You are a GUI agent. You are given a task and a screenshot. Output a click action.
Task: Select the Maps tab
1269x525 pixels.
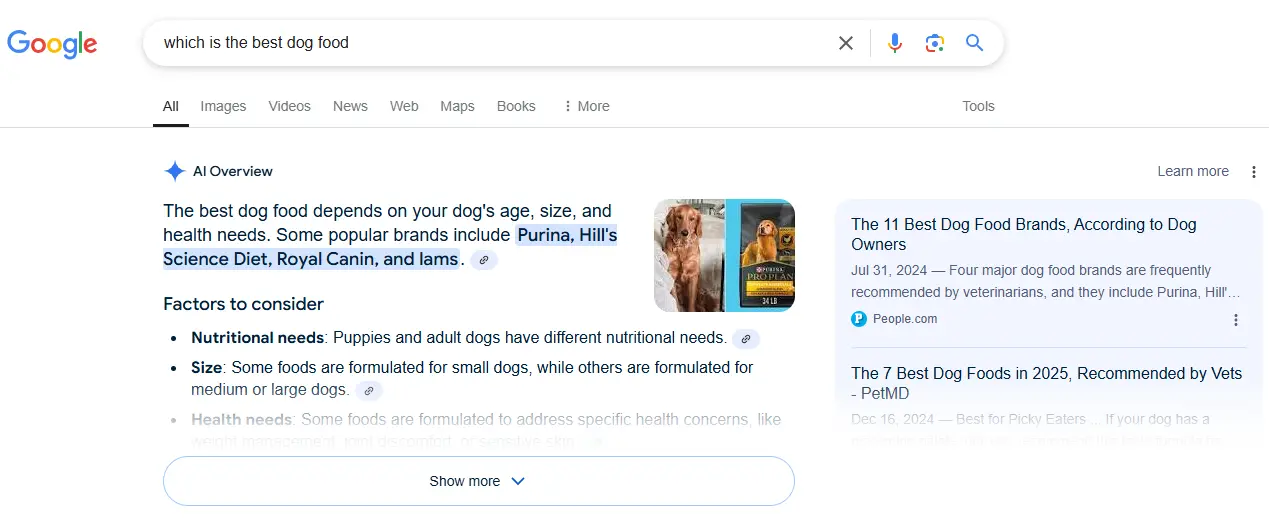(x=457, y=106)
